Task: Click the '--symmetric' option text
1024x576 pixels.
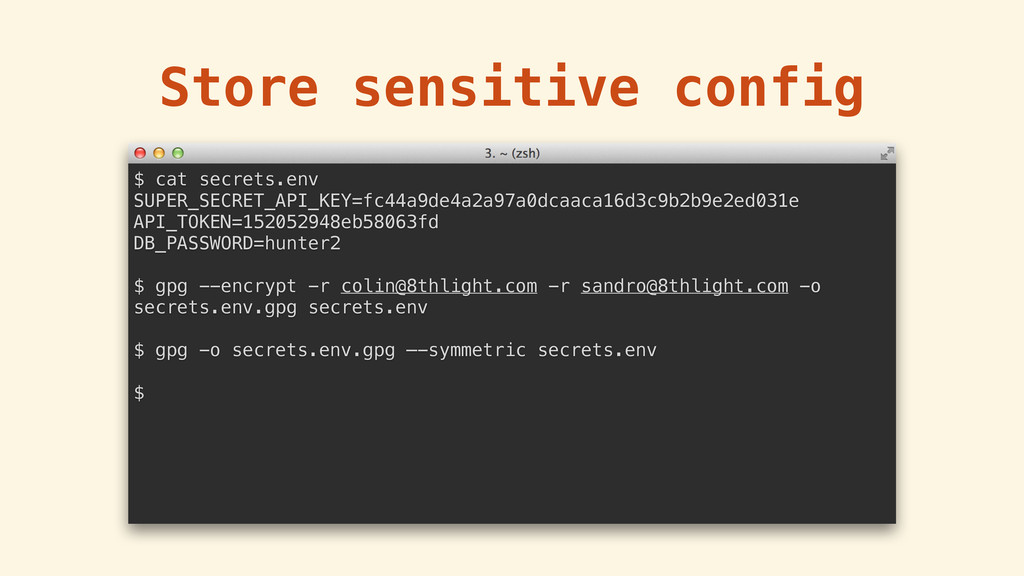Action: pyautogui.click(x=466, y=350)
